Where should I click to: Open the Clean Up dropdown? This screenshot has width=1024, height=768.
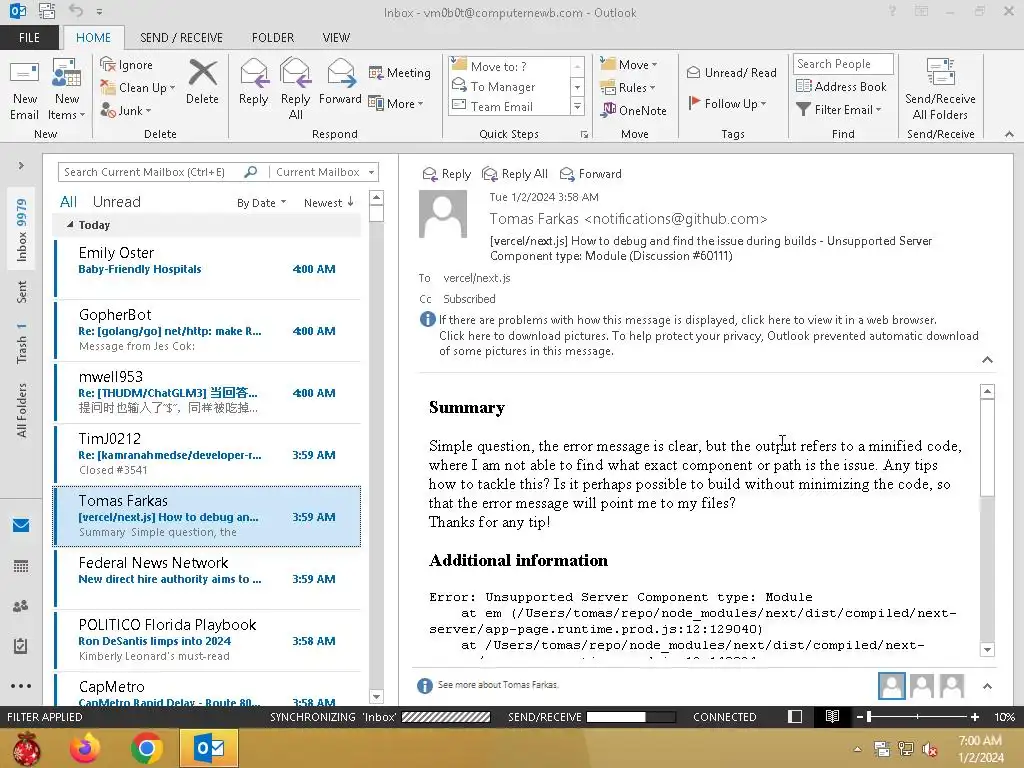pyautogui.click(x=138, y=88)
